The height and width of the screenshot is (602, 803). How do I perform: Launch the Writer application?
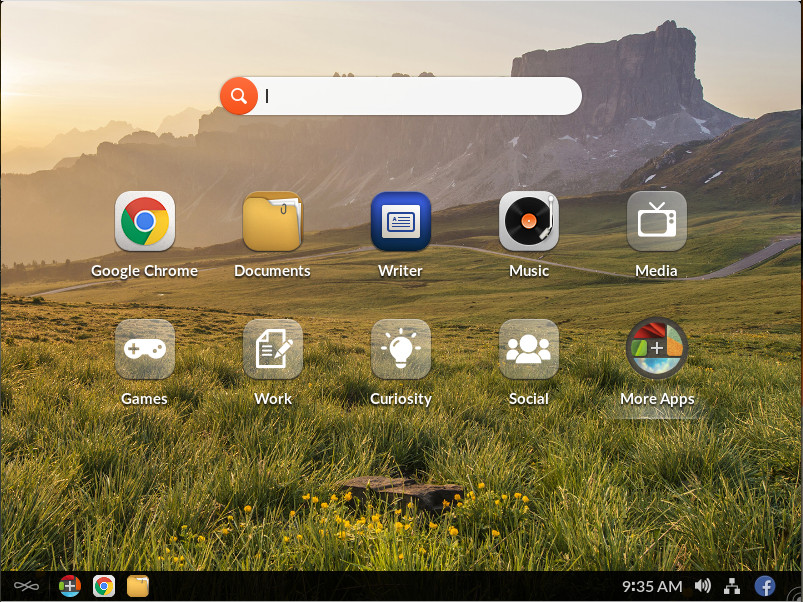click(400, 221)
